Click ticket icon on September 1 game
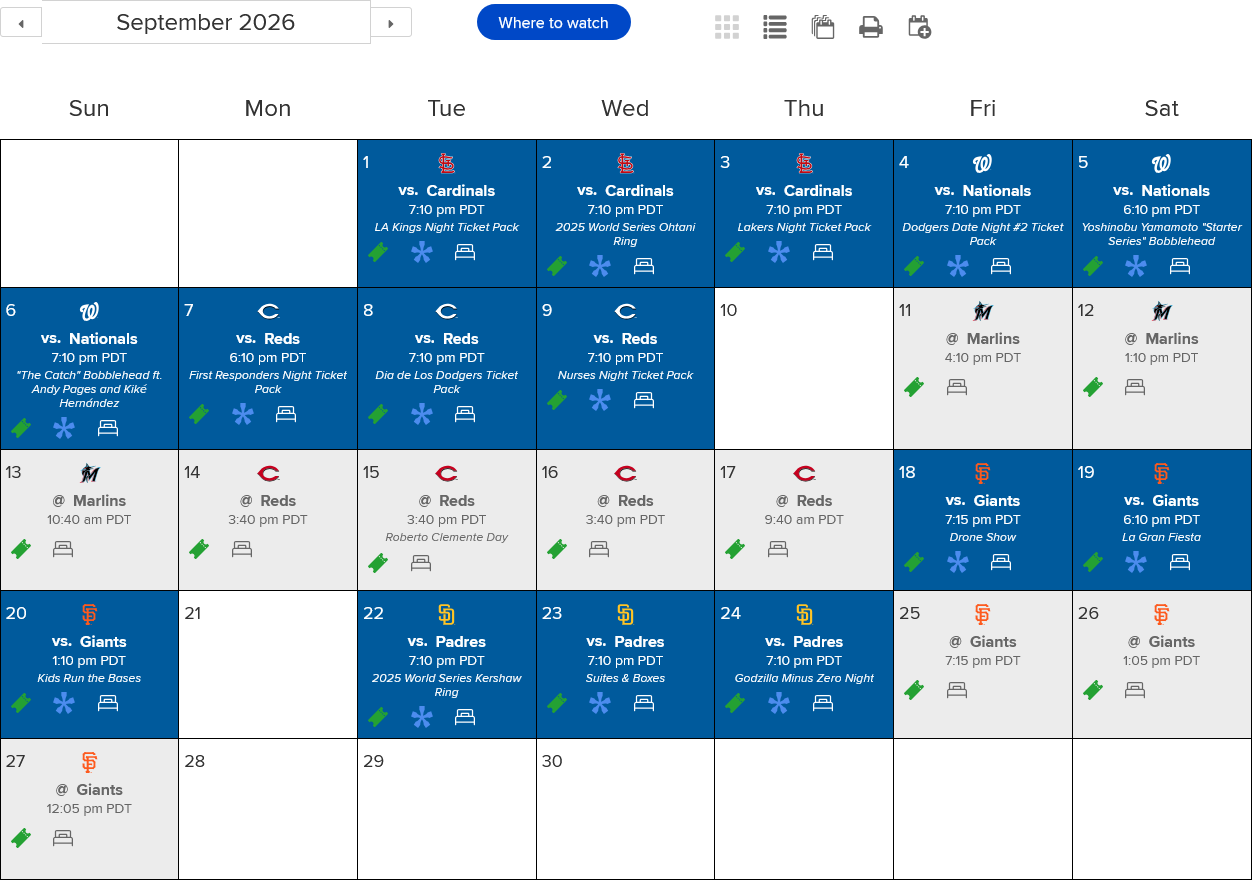This screenshot has width=1253, height=882. click(378, 253)
